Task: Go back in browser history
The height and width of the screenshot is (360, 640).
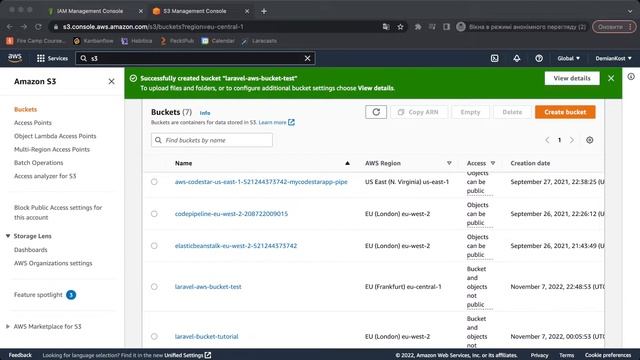Action: click(x=10, y=27)
